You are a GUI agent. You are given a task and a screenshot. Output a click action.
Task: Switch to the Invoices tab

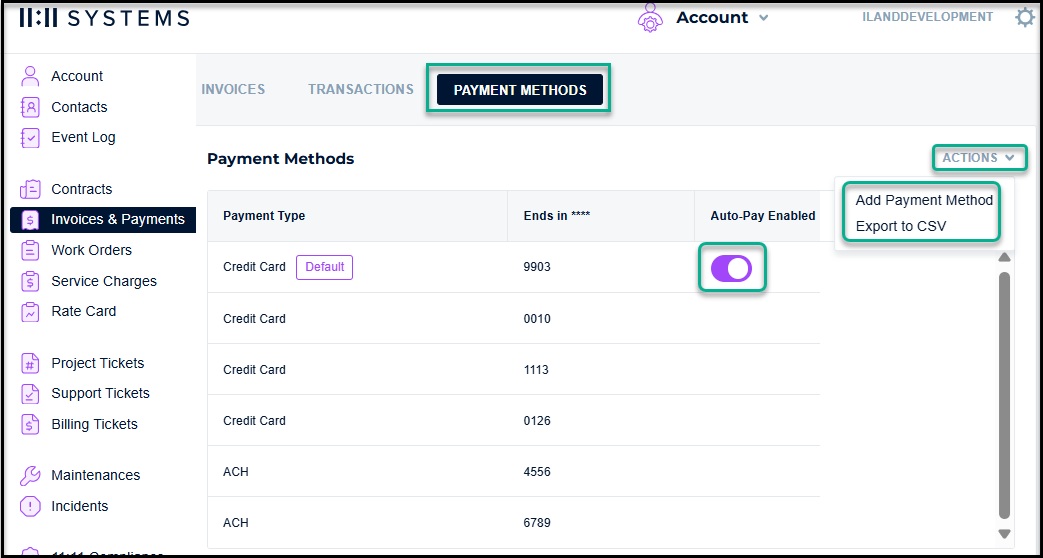click(x=233, y=89)
